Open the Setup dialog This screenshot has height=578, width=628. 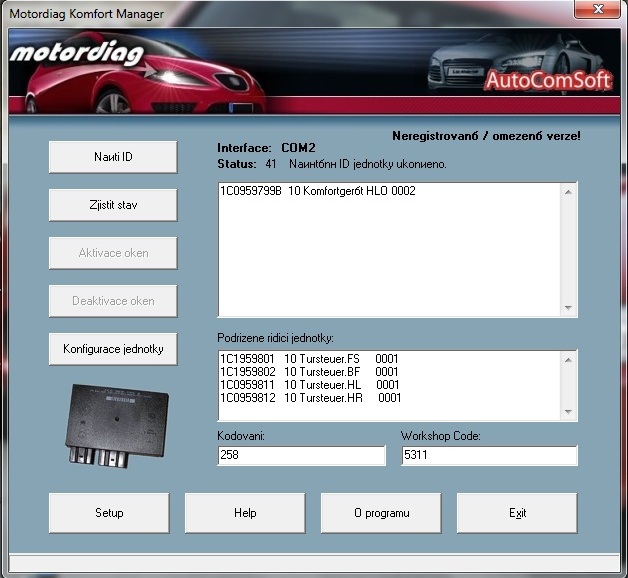(x=109, y=513)
